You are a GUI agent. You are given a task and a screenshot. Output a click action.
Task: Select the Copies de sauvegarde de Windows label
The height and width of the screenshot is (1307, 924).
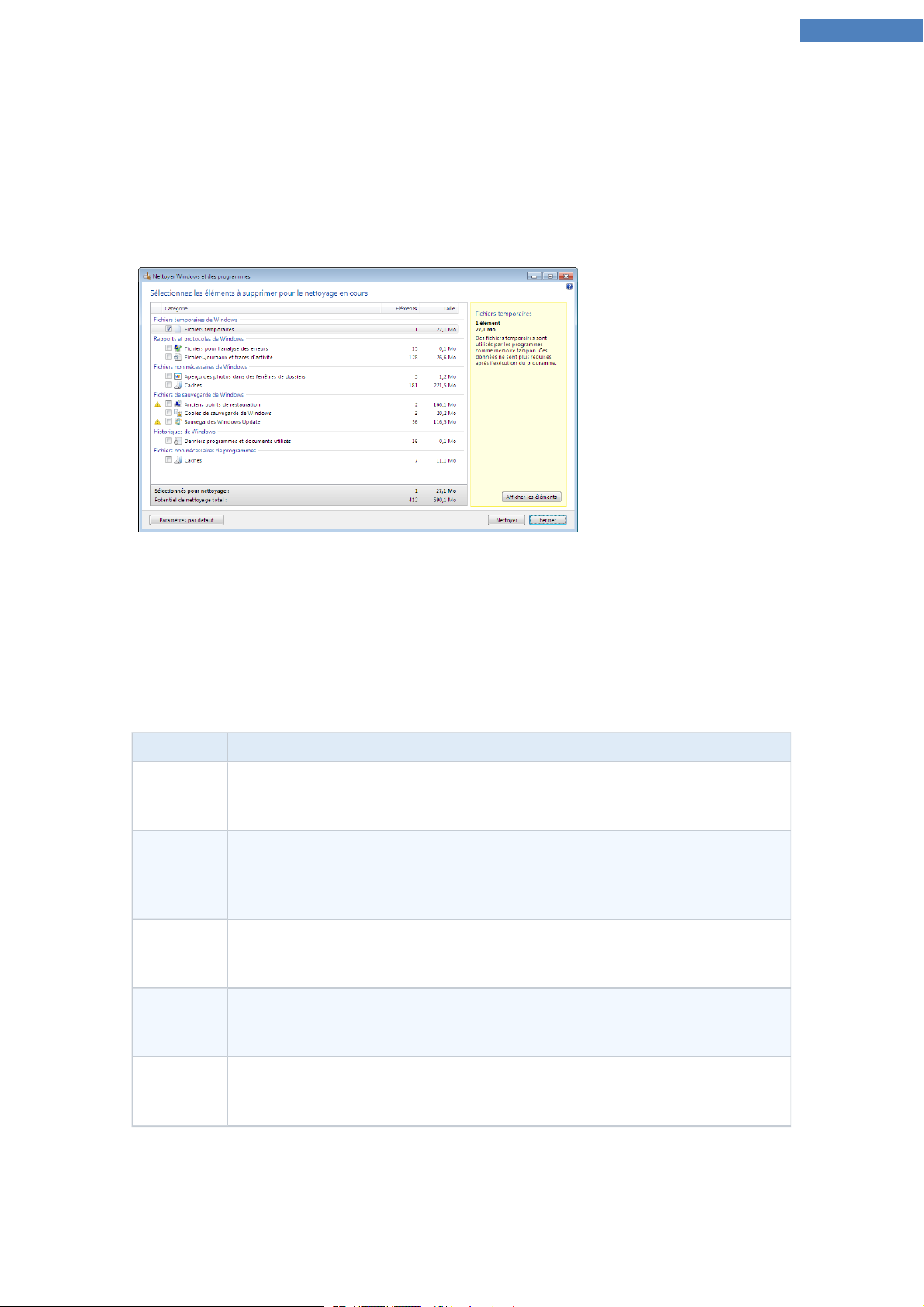click(227, 414)
